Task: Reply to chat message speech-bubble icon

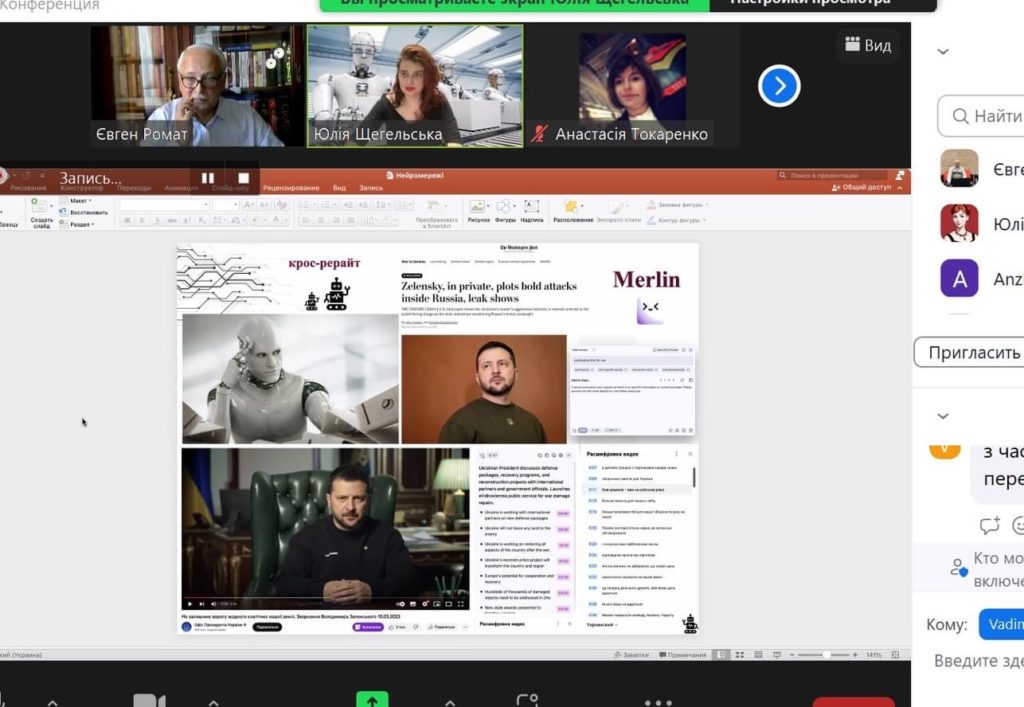Action: click(989, 525)
